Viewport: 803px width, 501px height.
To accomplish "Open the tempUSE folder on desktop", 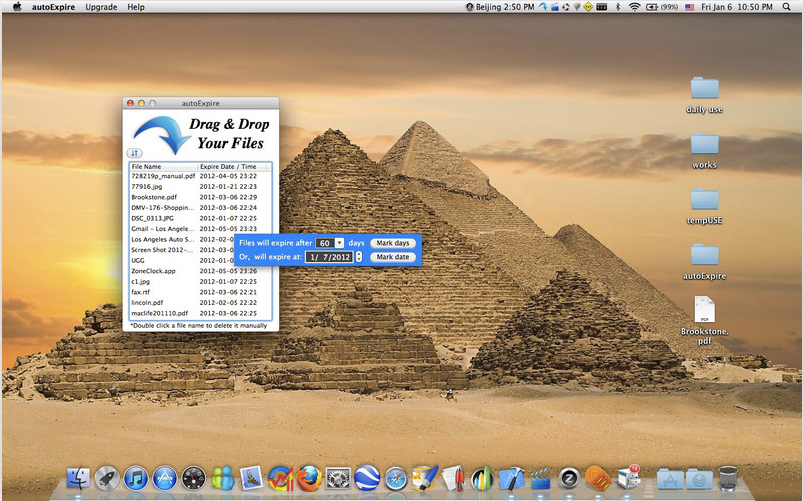I will click(x=704, y=205).
